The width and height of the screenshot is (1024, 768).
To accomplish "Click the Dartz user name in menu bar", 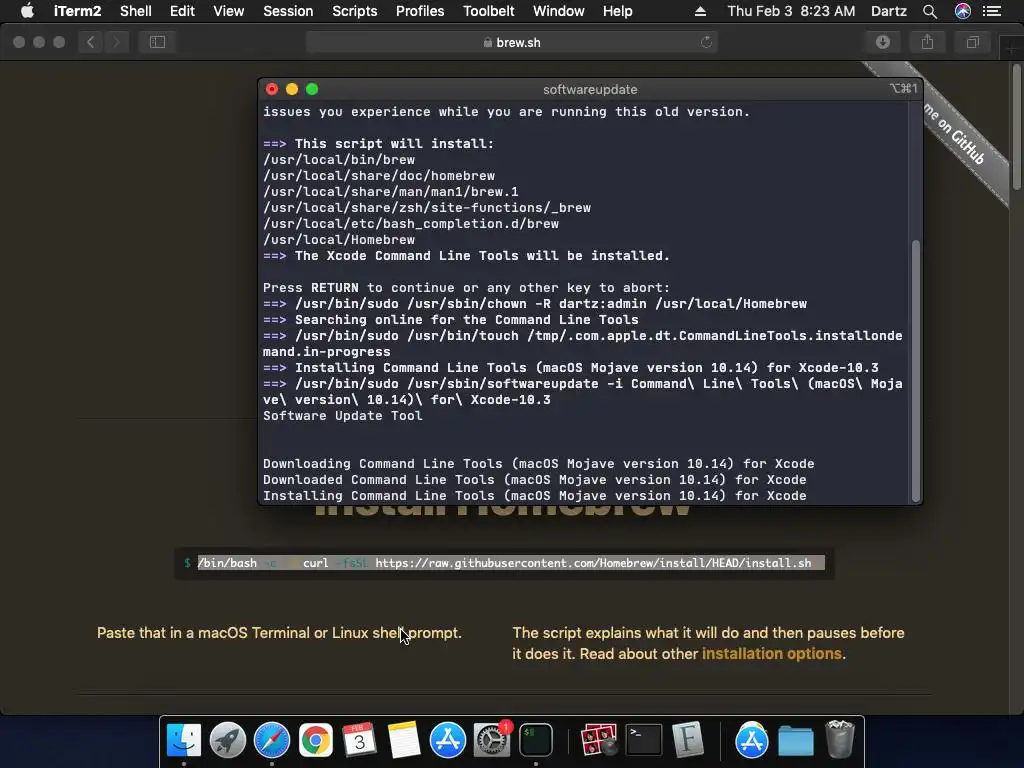I will pos(889,11).
